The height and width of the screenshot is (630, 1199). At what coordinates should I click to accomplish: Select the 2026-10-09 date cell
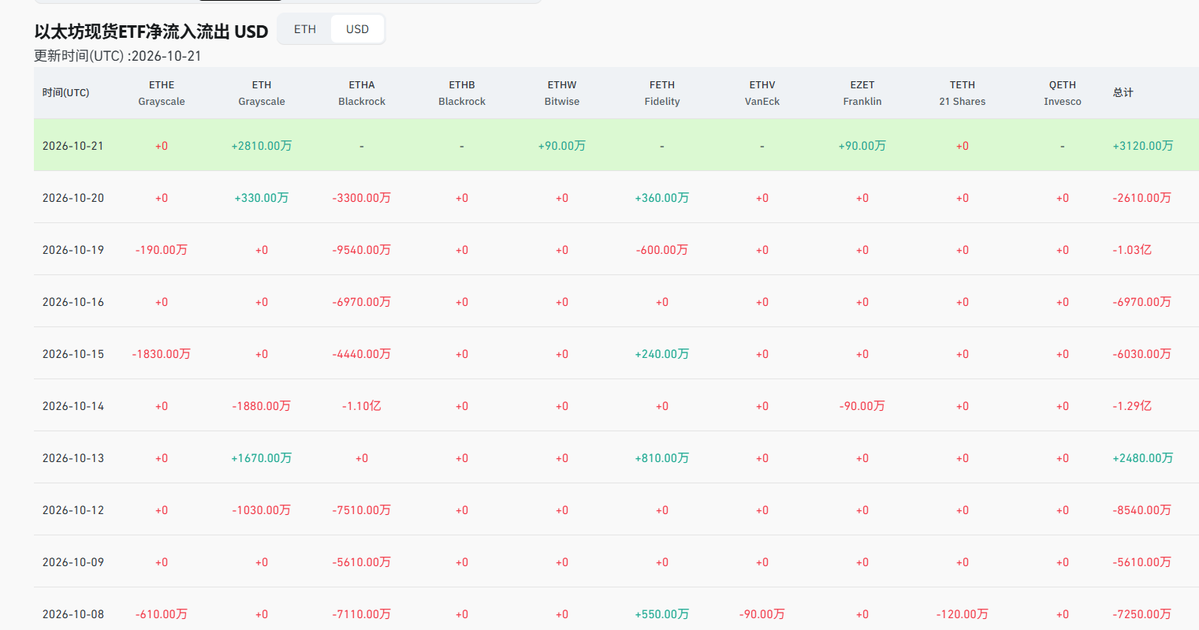(x=73, y=562)
